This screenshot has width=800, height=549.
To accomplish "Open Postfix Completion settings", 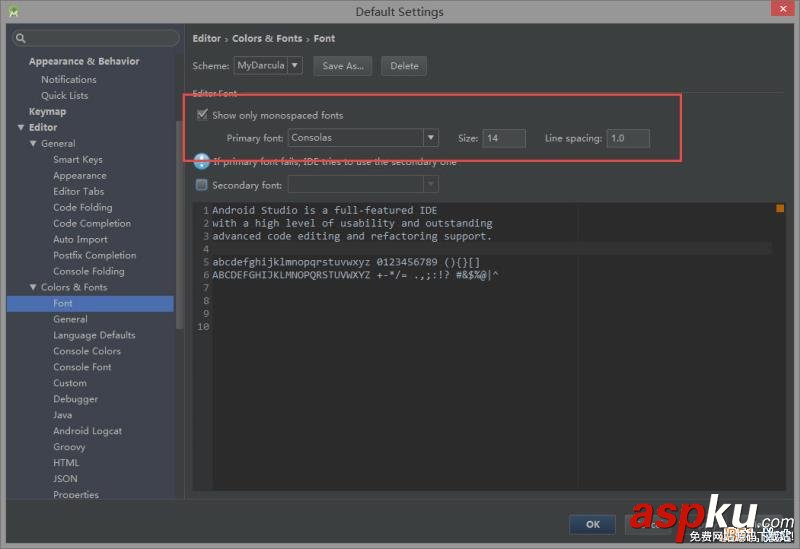I will (x=95, y=255).
